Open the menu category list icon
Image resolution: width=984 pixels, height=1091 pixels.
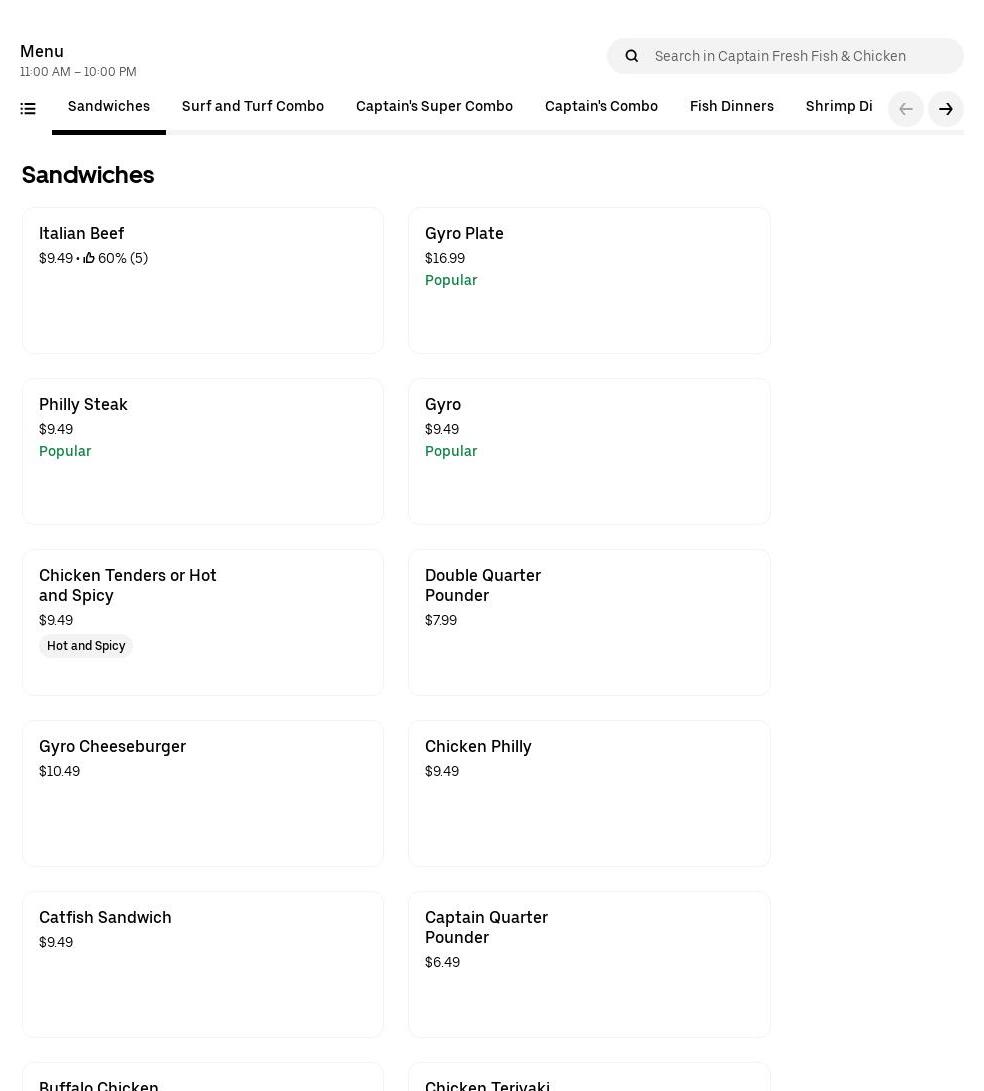28,109
